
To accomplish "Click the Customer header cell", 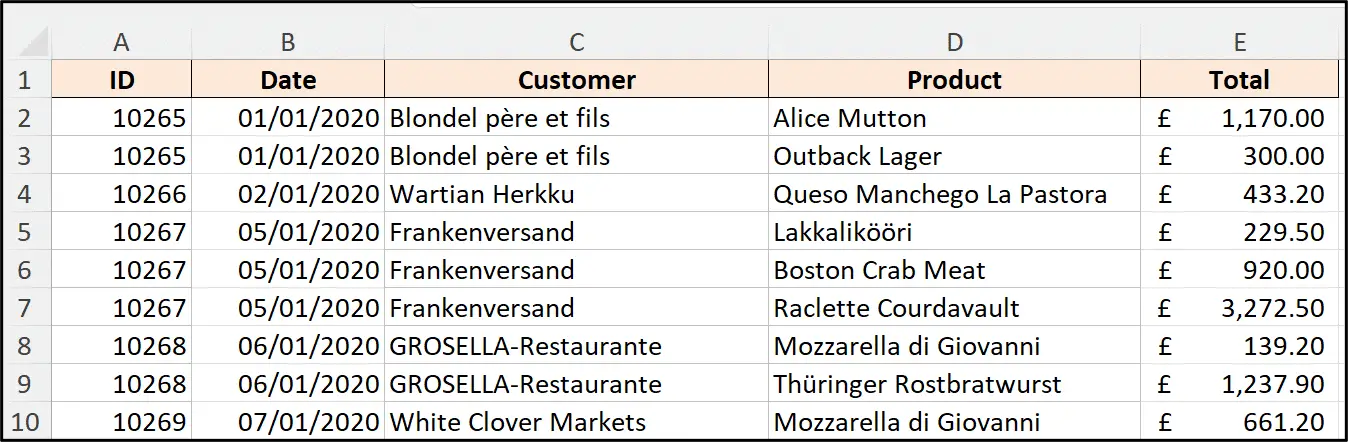I will point(576,80).
